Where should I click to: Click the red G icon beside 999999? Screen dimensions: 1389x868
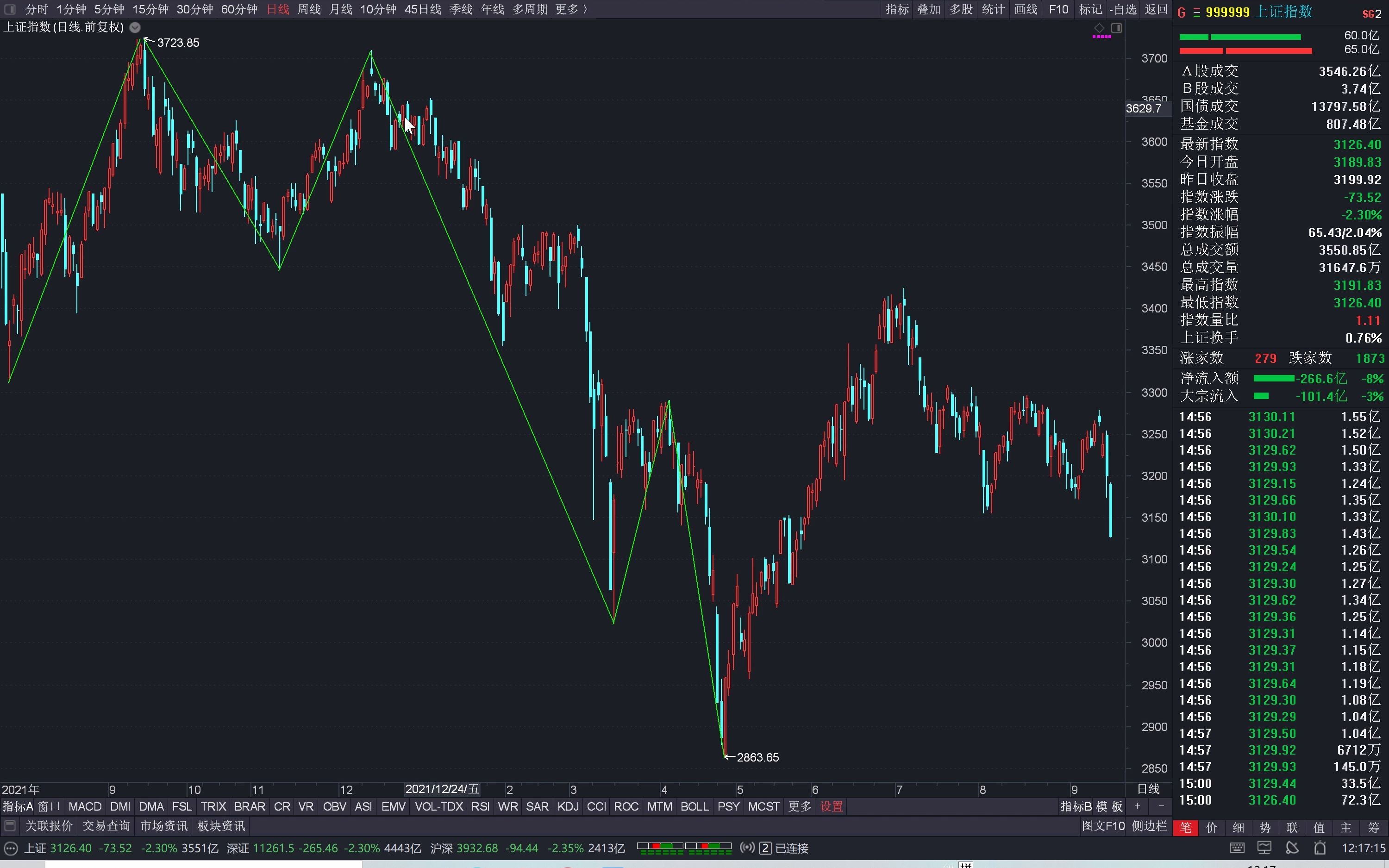[1181, 12]
